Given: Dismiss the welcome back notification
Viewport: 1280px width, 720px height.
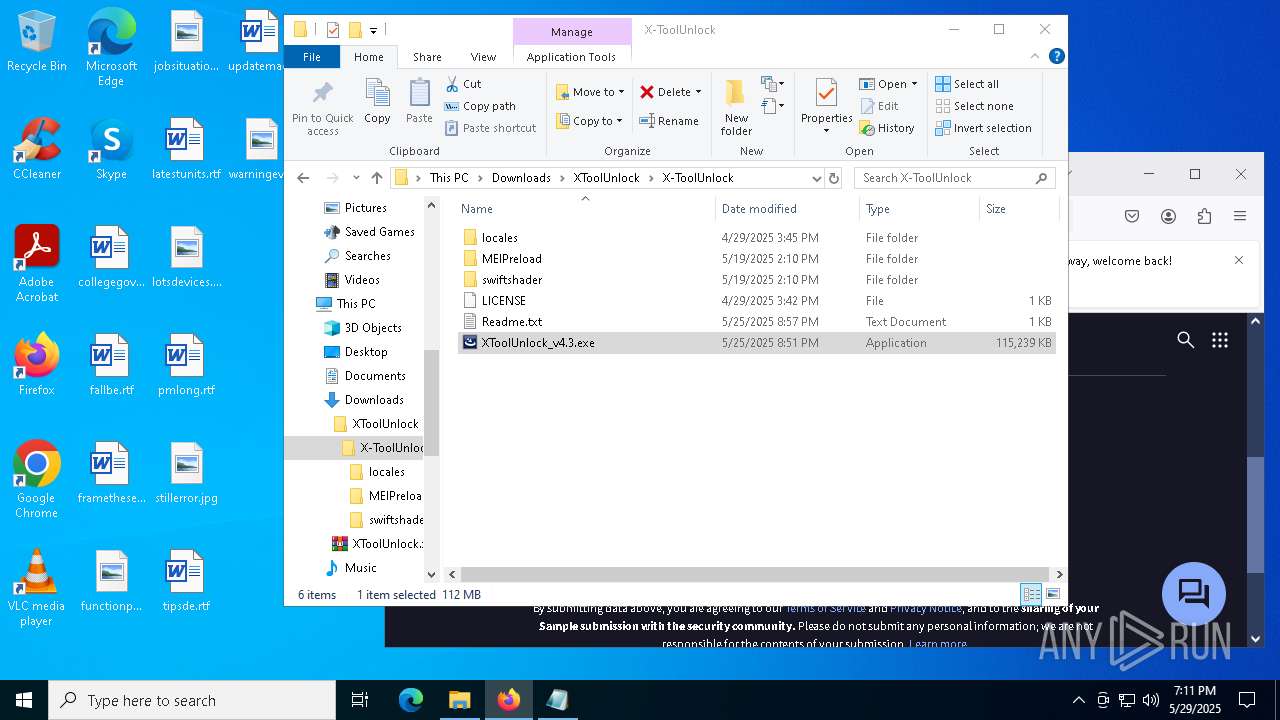Looking at the screenshot, I should [x=1239, y=260].
